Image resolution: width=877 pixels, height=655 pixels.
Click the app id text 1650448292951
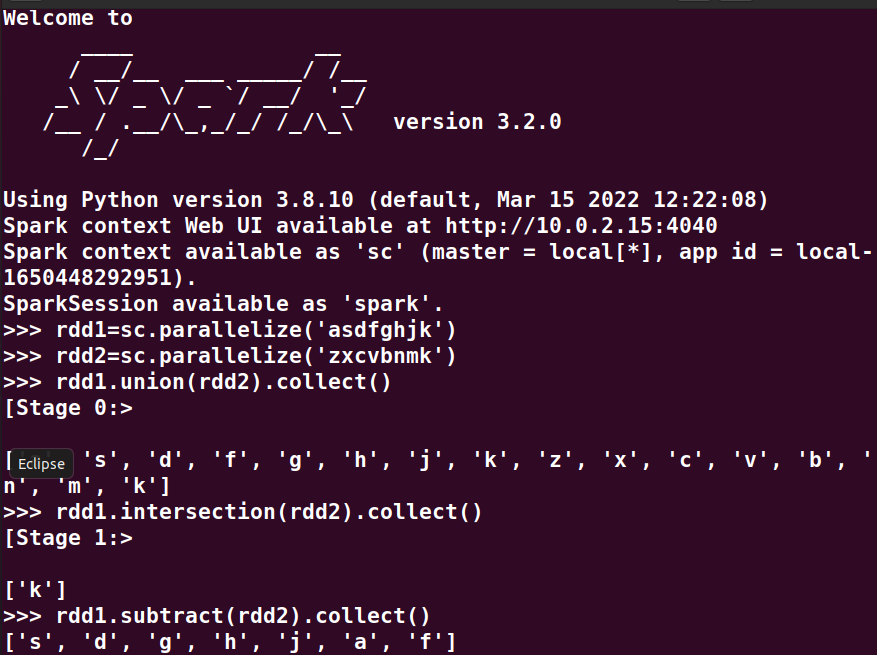click(87, 277)
